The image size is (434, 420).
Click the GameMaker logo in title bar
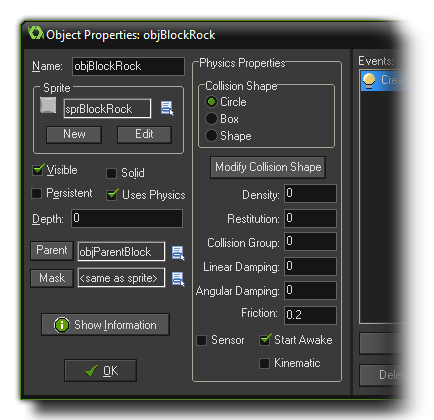click(36, 33)
